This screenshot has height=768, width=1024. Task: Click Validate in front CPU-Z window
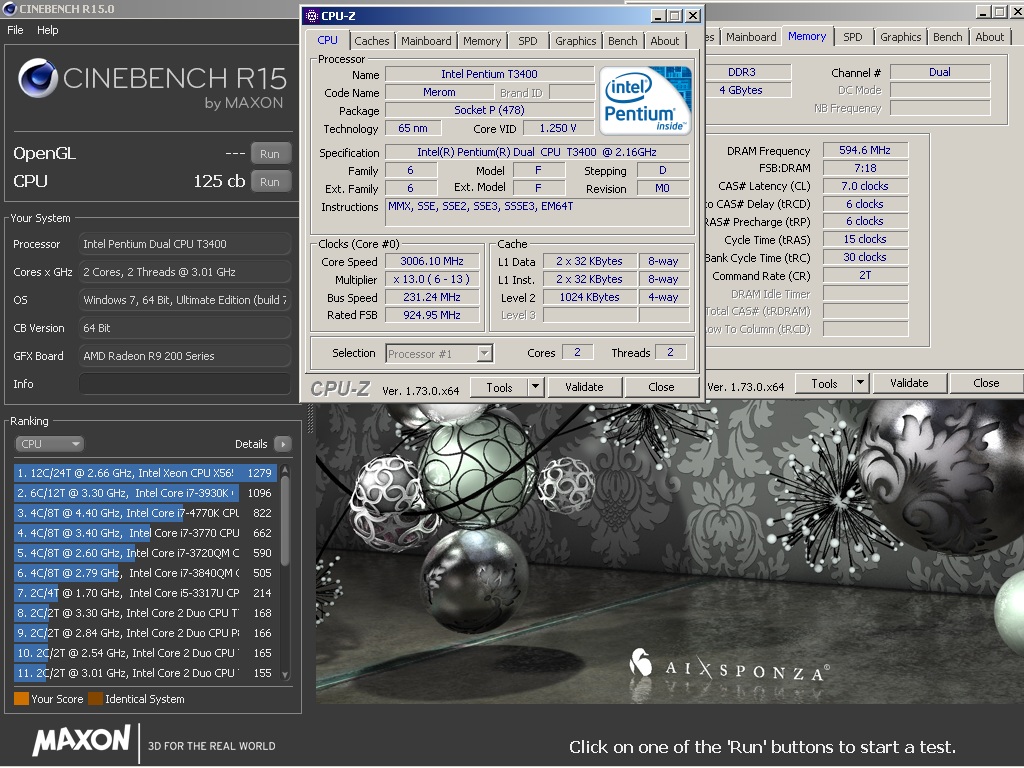tap(584, 387)
